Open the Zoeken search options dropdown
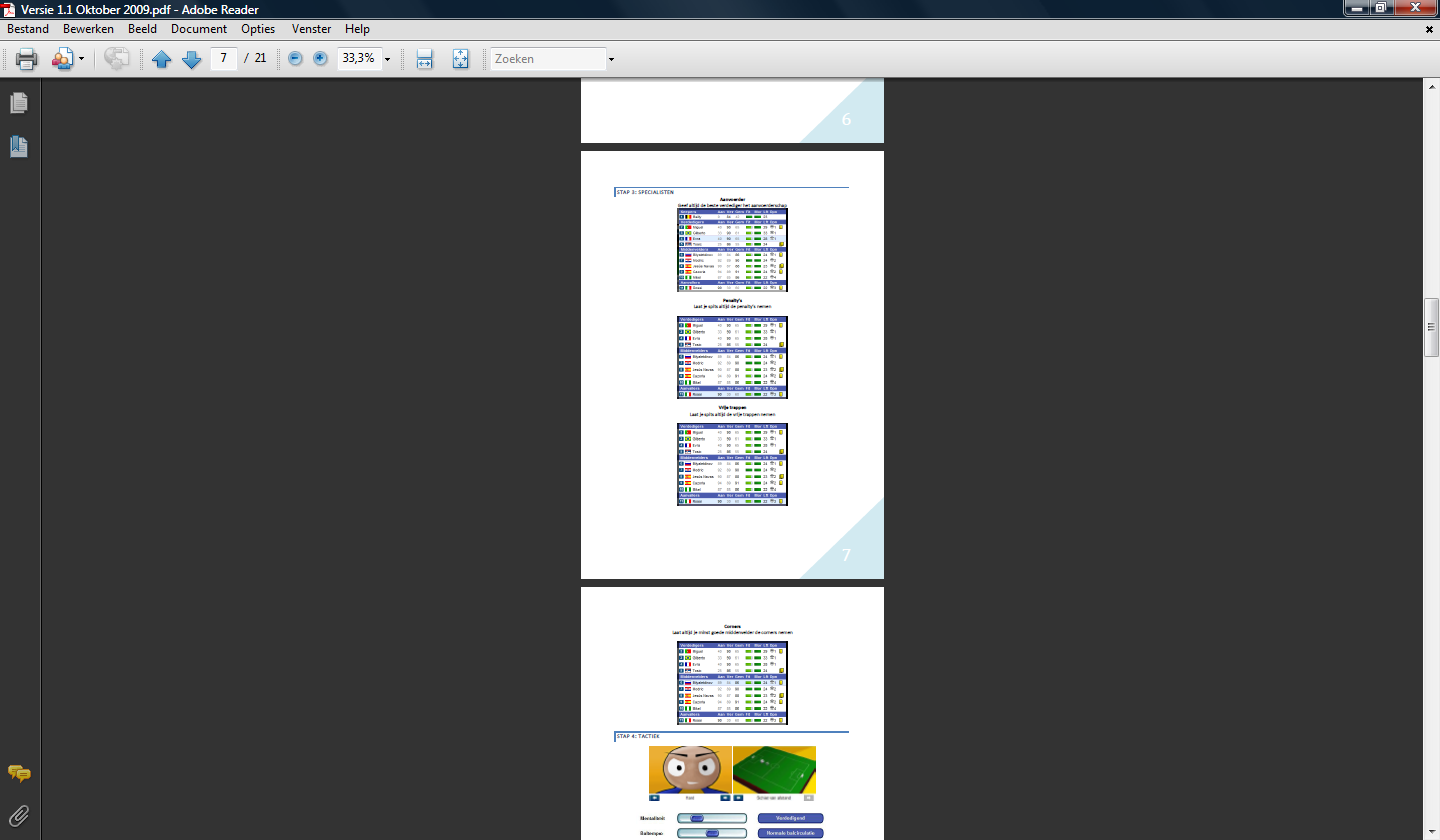This screenshot has width=1440, height=840. tap(611, 59)
